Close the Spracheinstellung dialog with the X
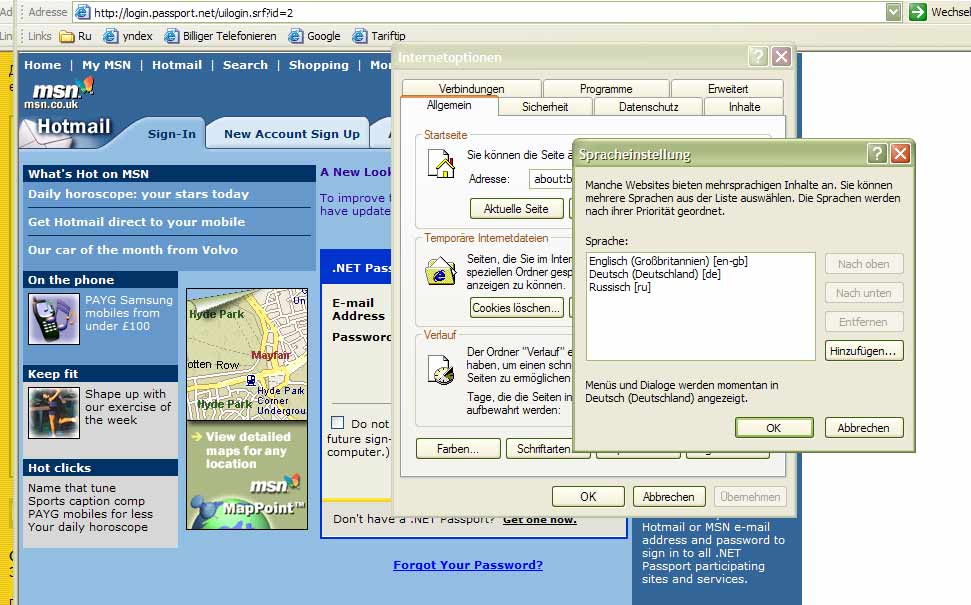Screen dimensions: 971x605 [900, 153]
